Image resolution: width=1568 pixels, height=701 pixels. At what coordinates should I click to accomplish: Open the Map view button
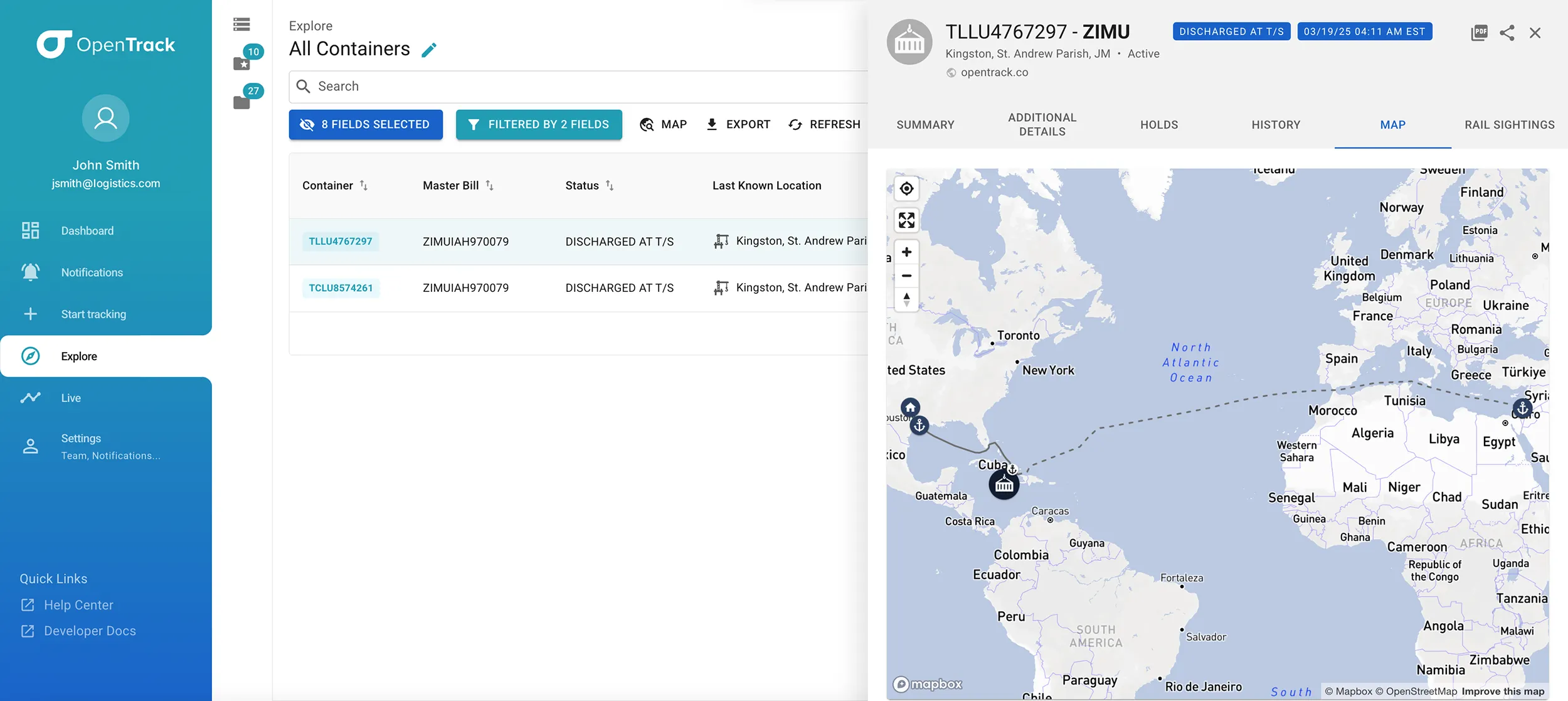[x=664, y=124]
